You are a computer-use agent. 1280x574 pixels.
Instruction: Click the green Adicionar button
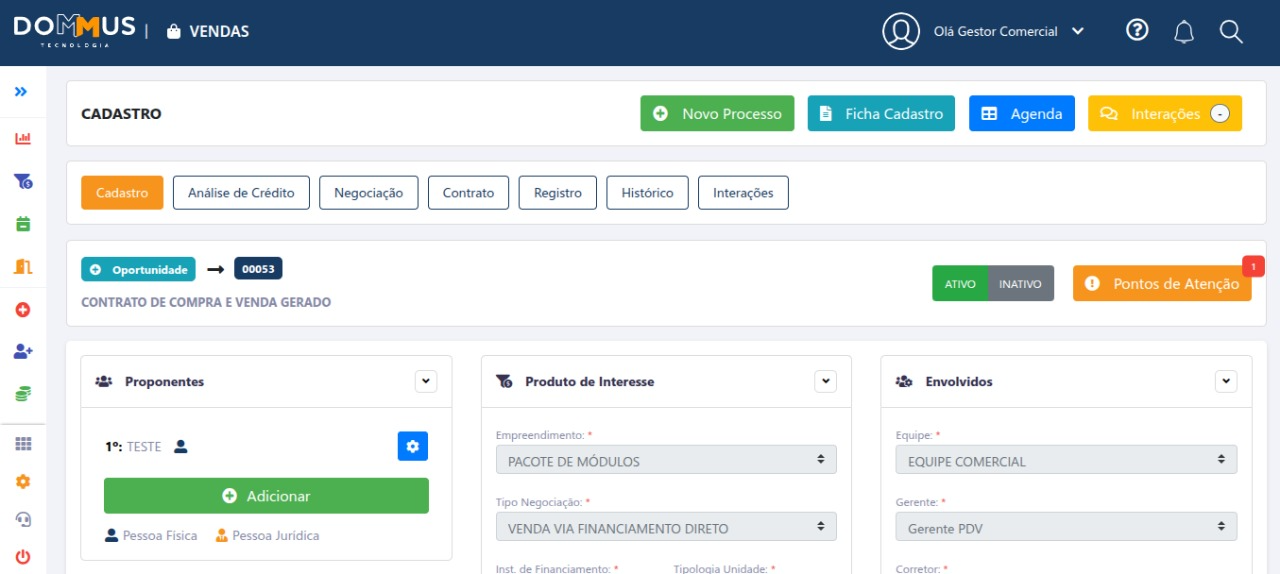[266, 496]
